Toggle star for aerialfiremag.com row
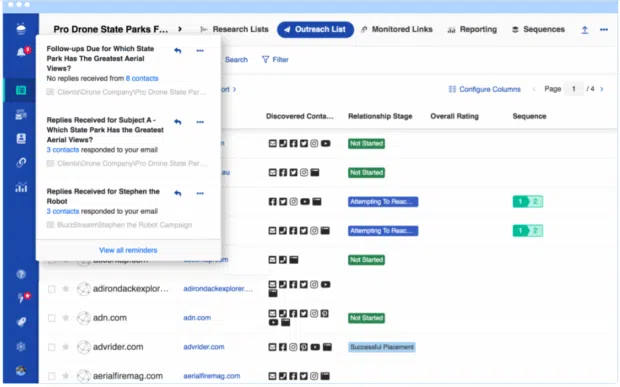The image size is (620, 387). point(66,376)
